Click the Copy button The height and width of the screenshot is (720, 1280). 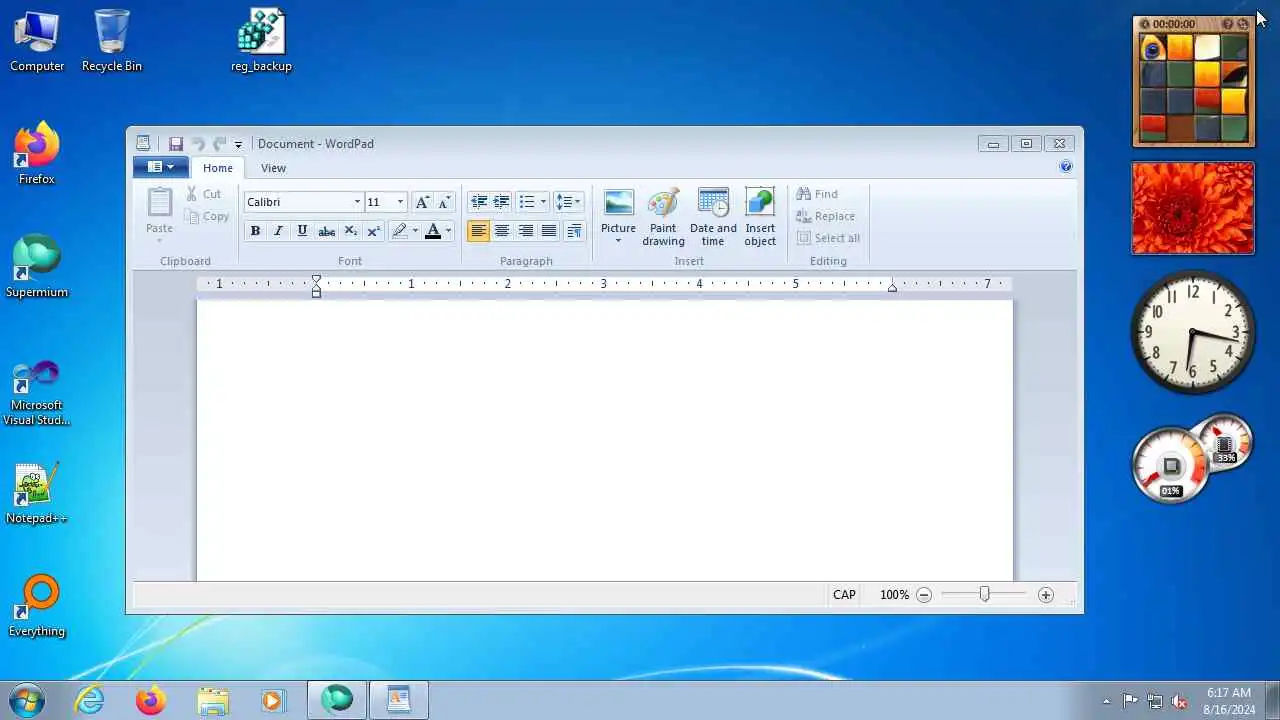(207, 216)
